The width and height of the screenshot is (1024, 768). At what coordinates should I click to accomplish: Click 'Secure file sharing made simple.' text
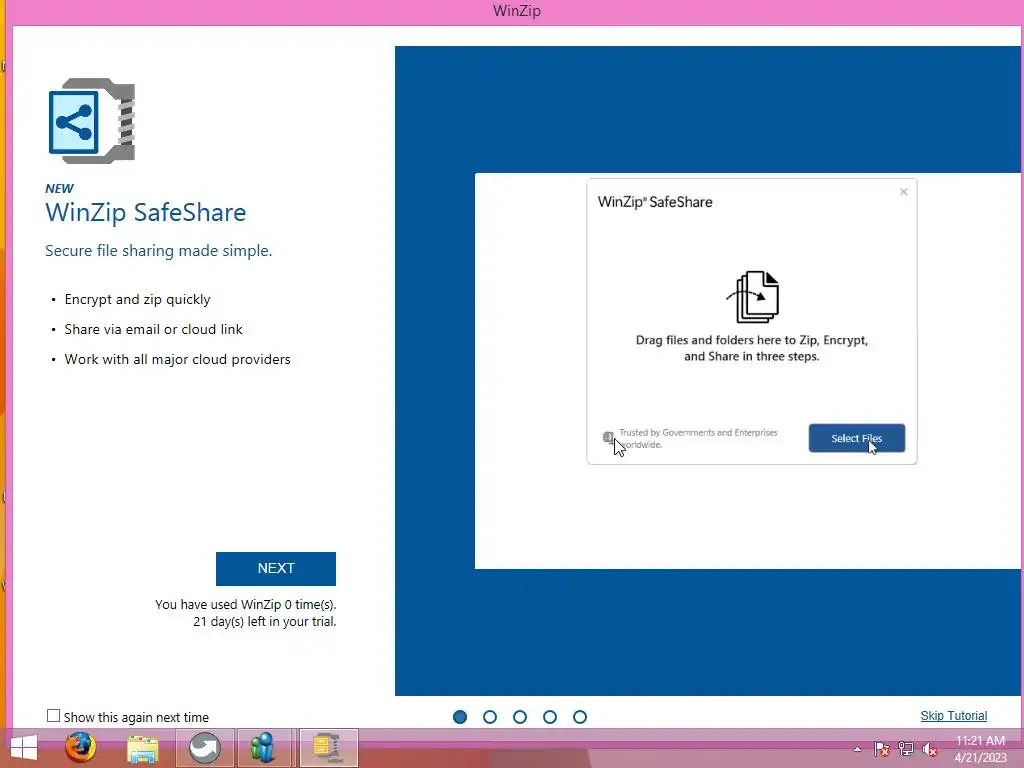click(159, 251)
